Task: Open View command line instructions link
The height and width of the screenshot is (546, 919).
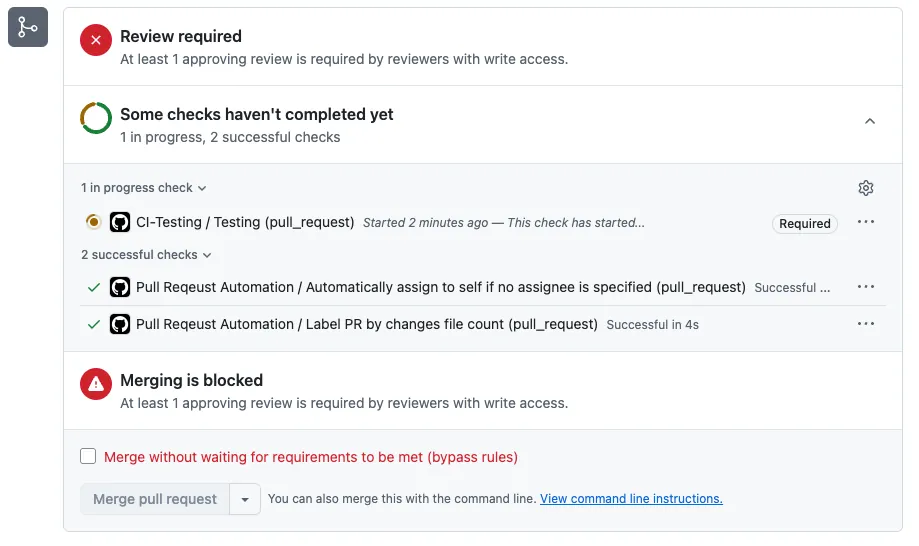Action: tap(631, 499)
